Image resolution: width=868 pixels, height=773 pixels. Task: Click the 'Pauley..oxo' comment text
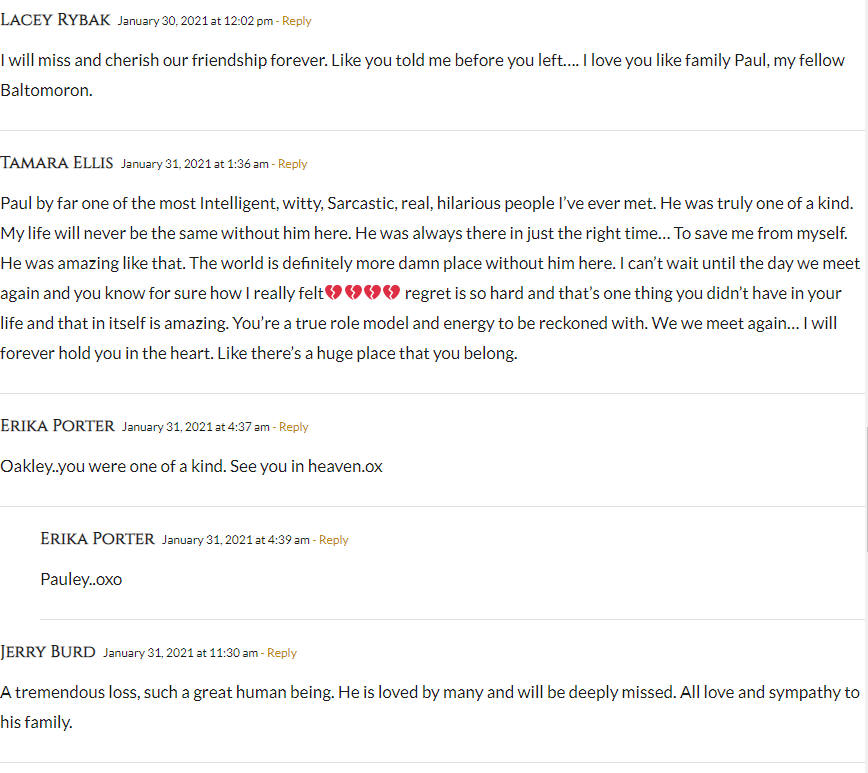tap(81, 579)
